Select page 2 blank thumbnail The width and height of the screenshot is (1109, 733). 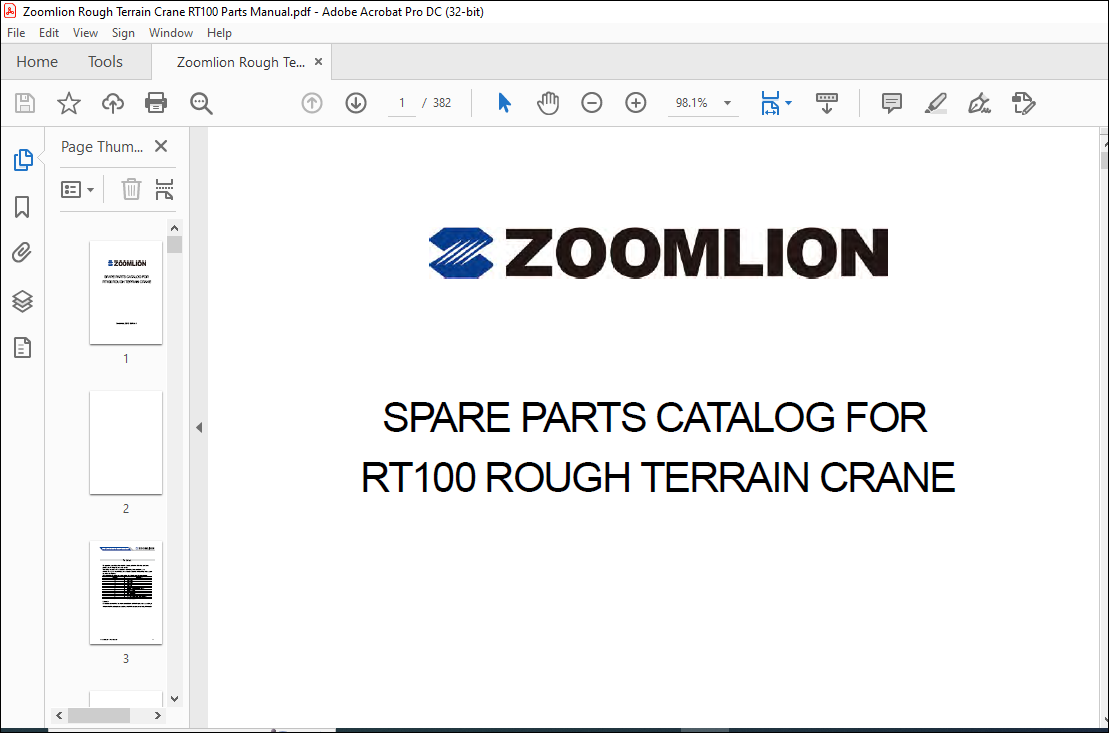126,442
